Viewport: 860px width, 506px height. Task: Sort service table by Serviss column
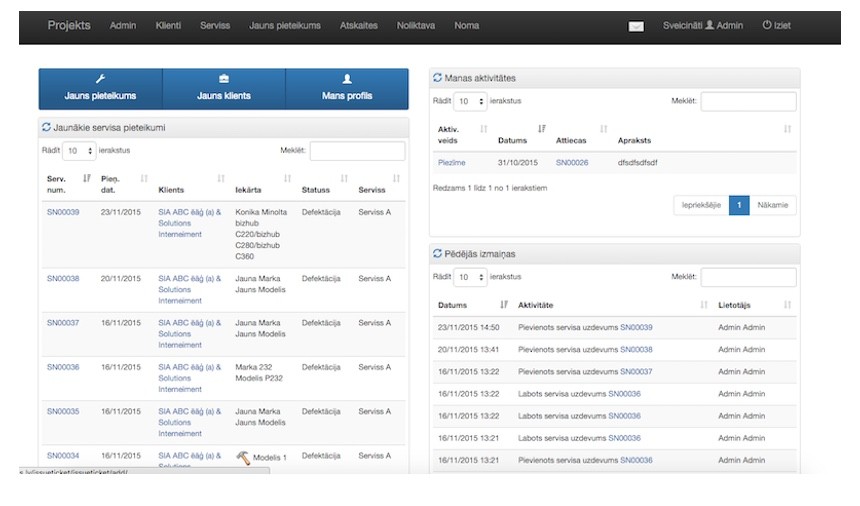[396, 178]
